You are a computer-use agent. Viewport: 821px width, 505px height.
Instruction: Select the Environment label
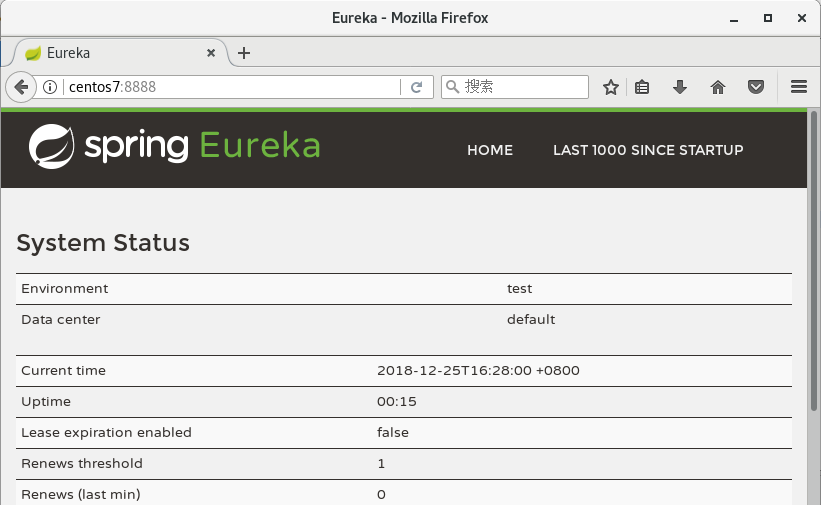[64, 289]
